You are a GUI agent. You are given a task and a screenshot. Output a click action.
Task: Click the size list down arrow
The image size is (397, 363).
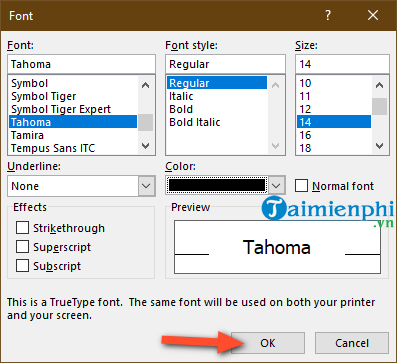point(379,146)
